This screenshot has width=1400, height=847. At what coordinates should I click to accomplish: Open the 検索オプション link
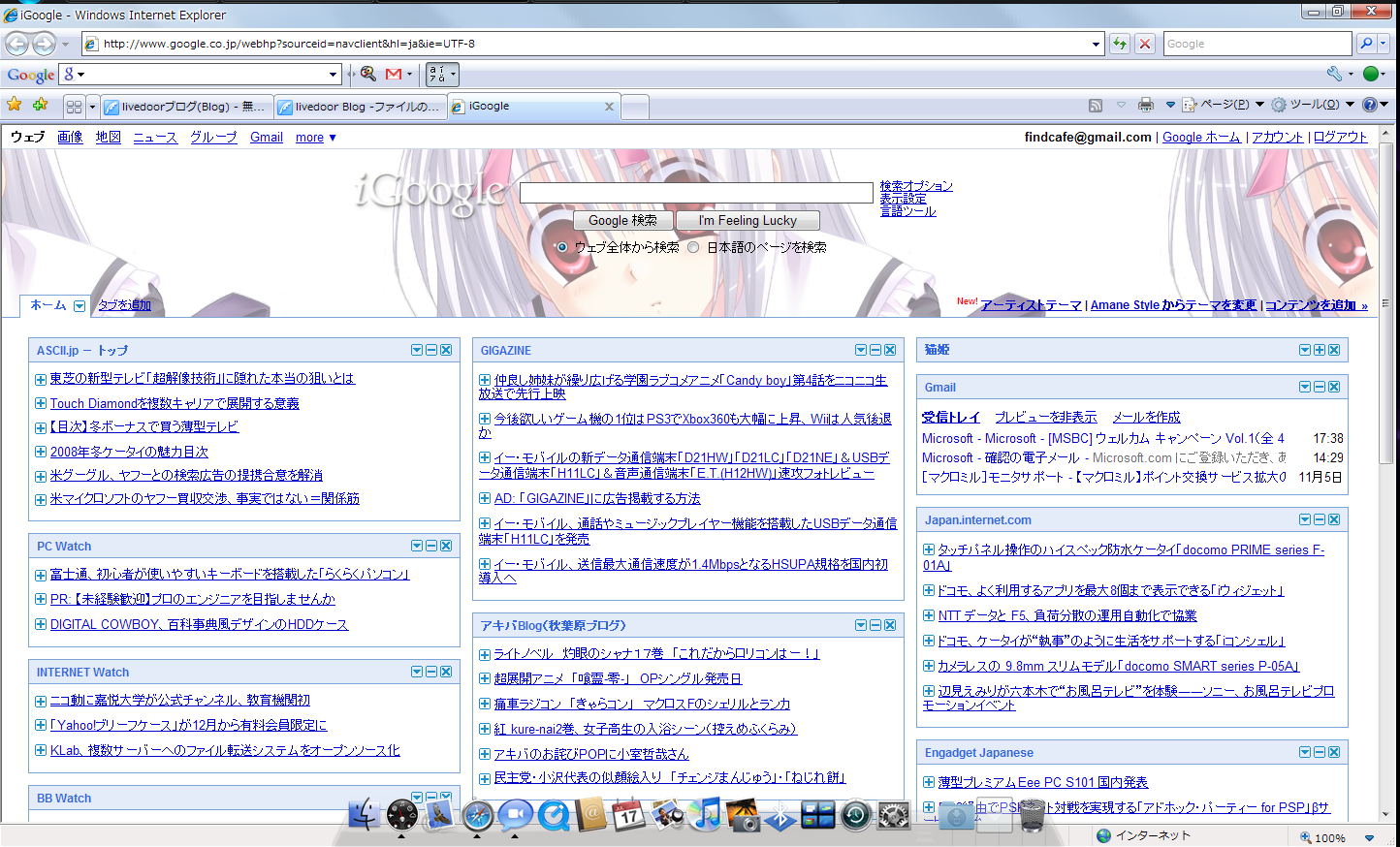(916, 186)
